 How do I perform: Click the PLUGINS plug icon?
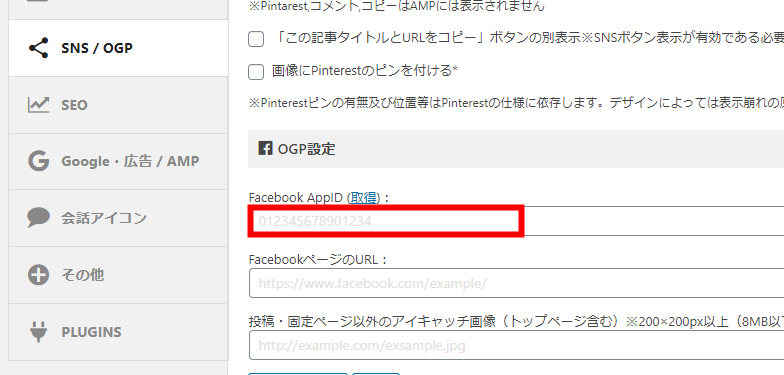pos(38,332)
